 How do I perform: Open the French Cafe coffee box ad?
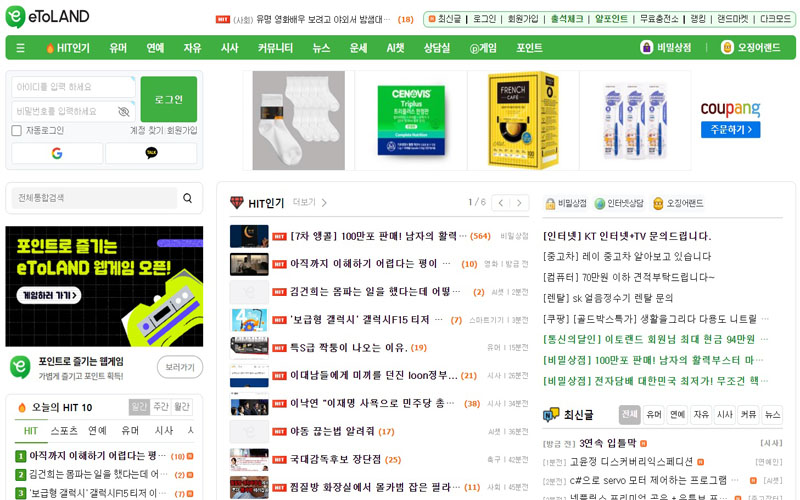tap(523, 120)
